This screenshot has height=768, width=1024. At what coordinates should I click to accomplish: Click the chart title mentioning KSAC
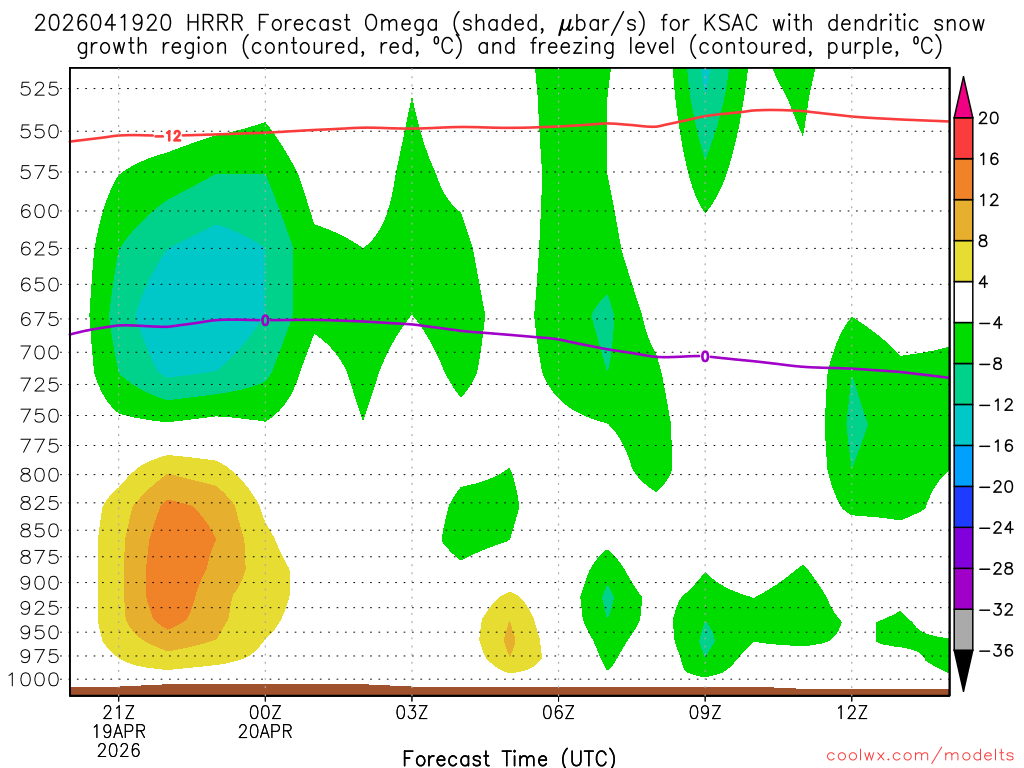pyautogui.click(x=509, y=35)
